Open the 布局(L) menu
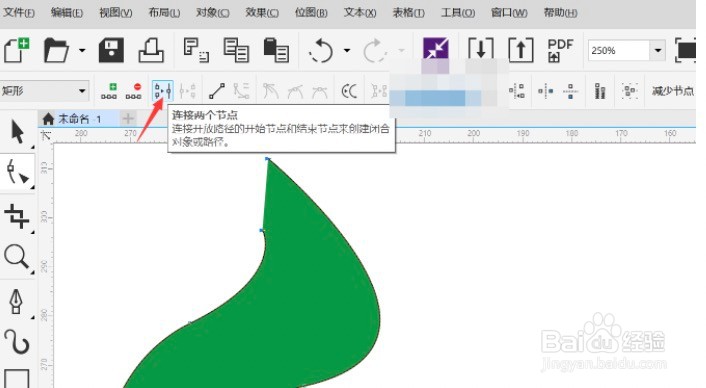Image resolution: width=706 pixels, height=388 pixels. [164, 13]
